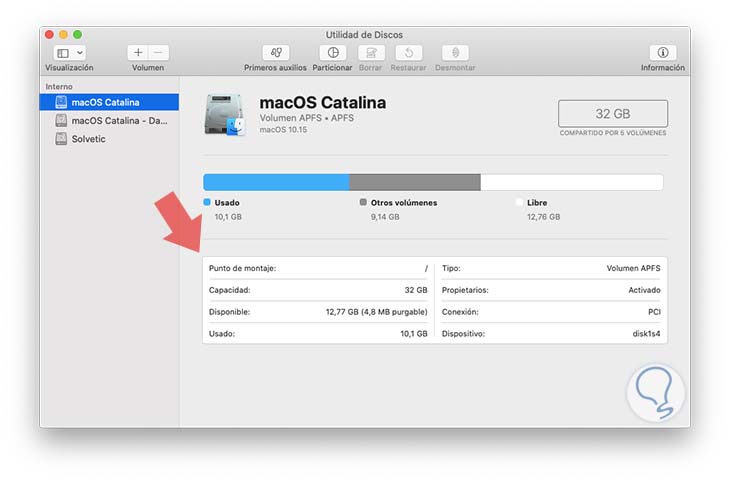Click the Conexión PCI value
Image resolution: width=730 pixels, height=480 pixels.
(x=654, y=312)
